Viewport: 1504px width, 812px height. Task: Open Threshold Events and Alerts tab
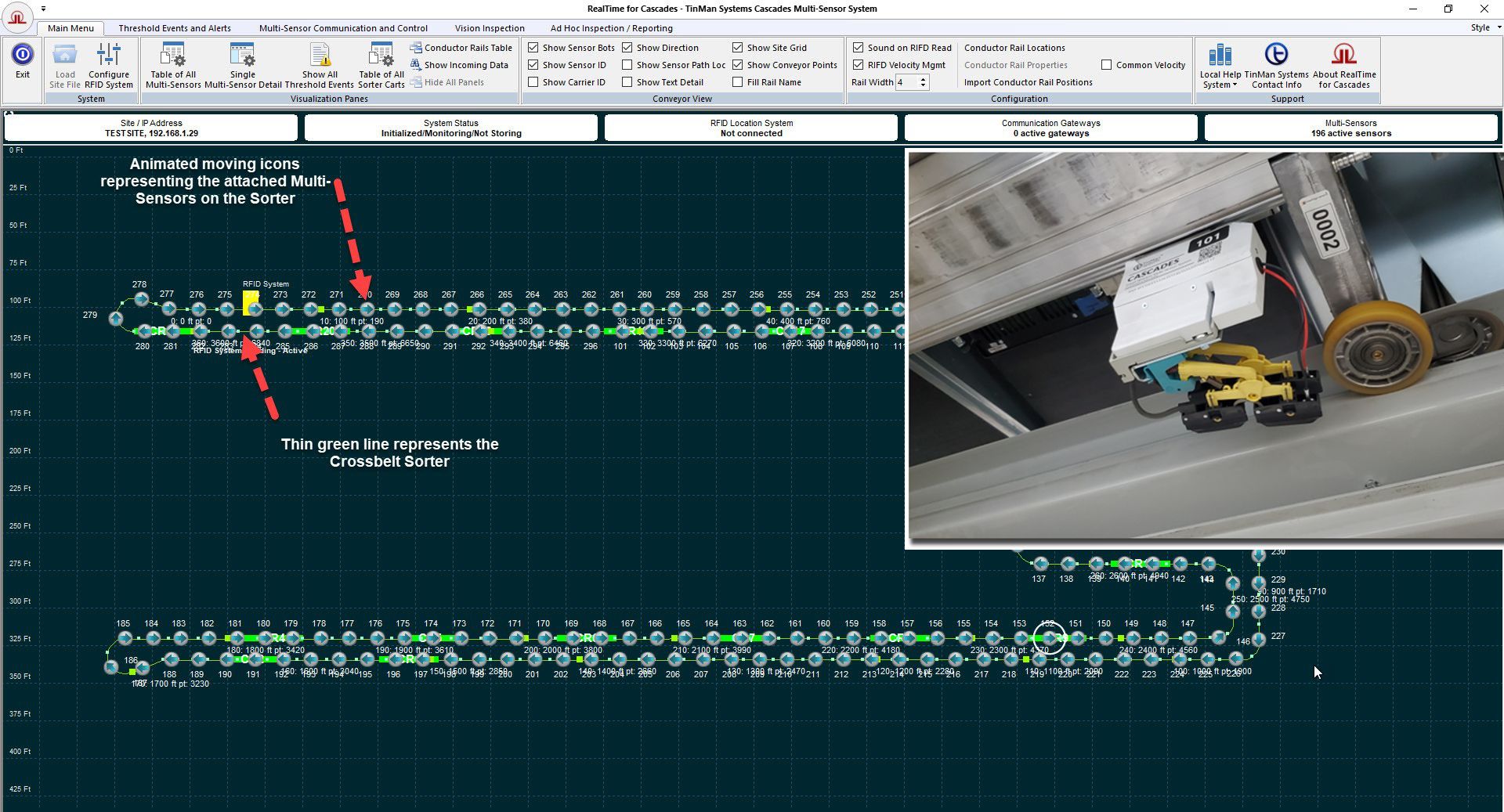pyautogui.click(x=175, y=28)
